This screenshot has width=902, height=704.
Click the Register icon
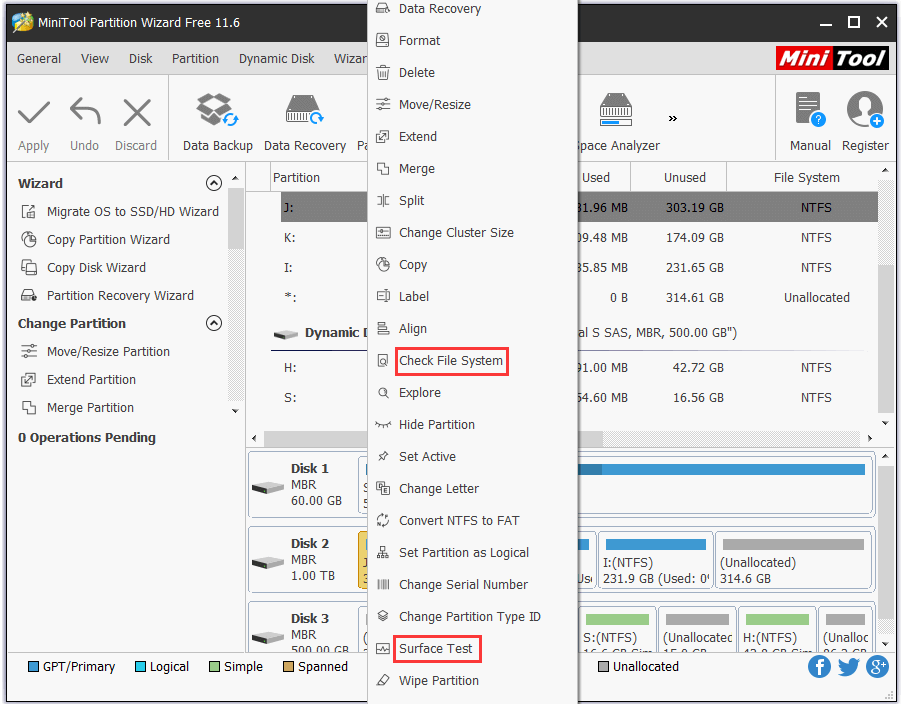(x=864, y=108)
